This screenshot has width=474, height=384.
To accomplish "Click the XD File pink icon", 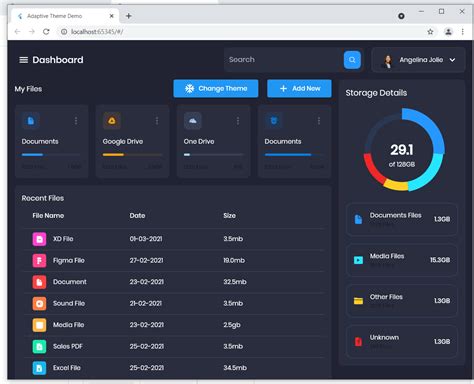I will (39, 239).
